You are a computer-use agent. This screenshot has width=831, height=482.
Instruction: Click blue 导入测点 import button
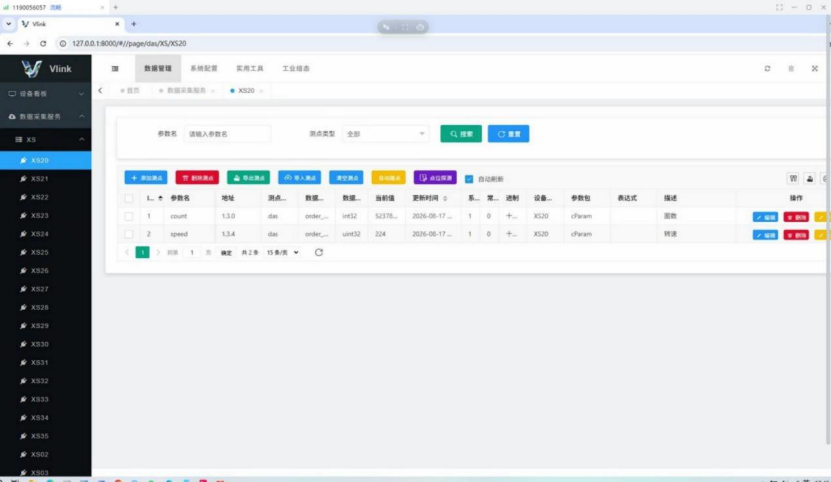click(299, 178)
